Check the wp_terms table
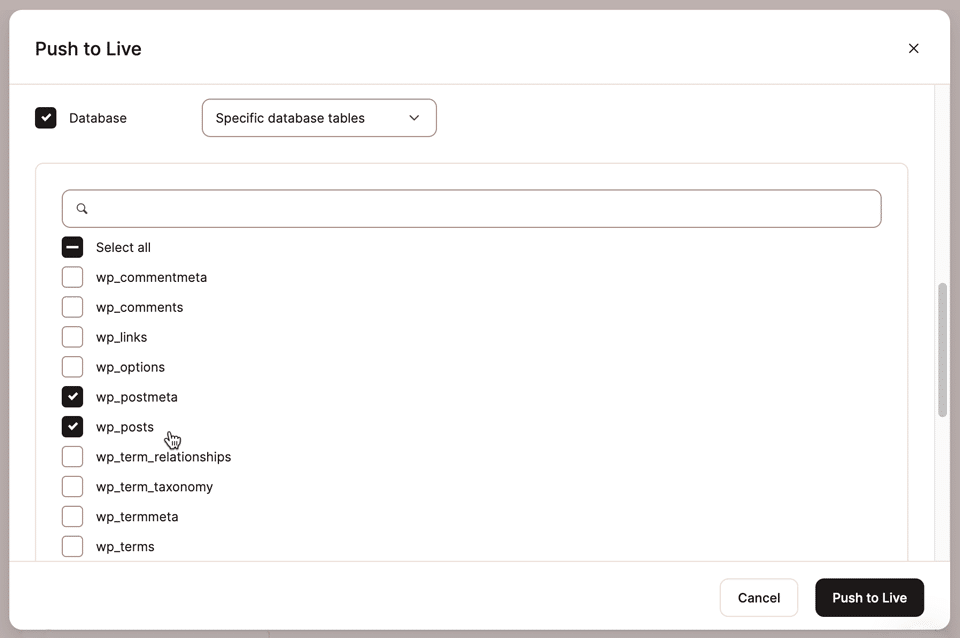The height and width of the screenshot is (638, 960). tap(72, 547)
